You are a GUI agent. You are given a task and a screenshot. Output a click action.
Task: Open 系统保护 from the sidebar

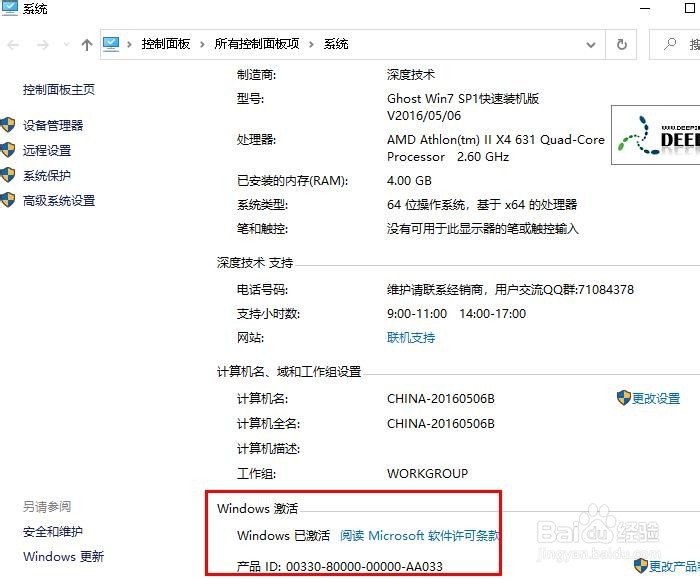pos(47,175)
